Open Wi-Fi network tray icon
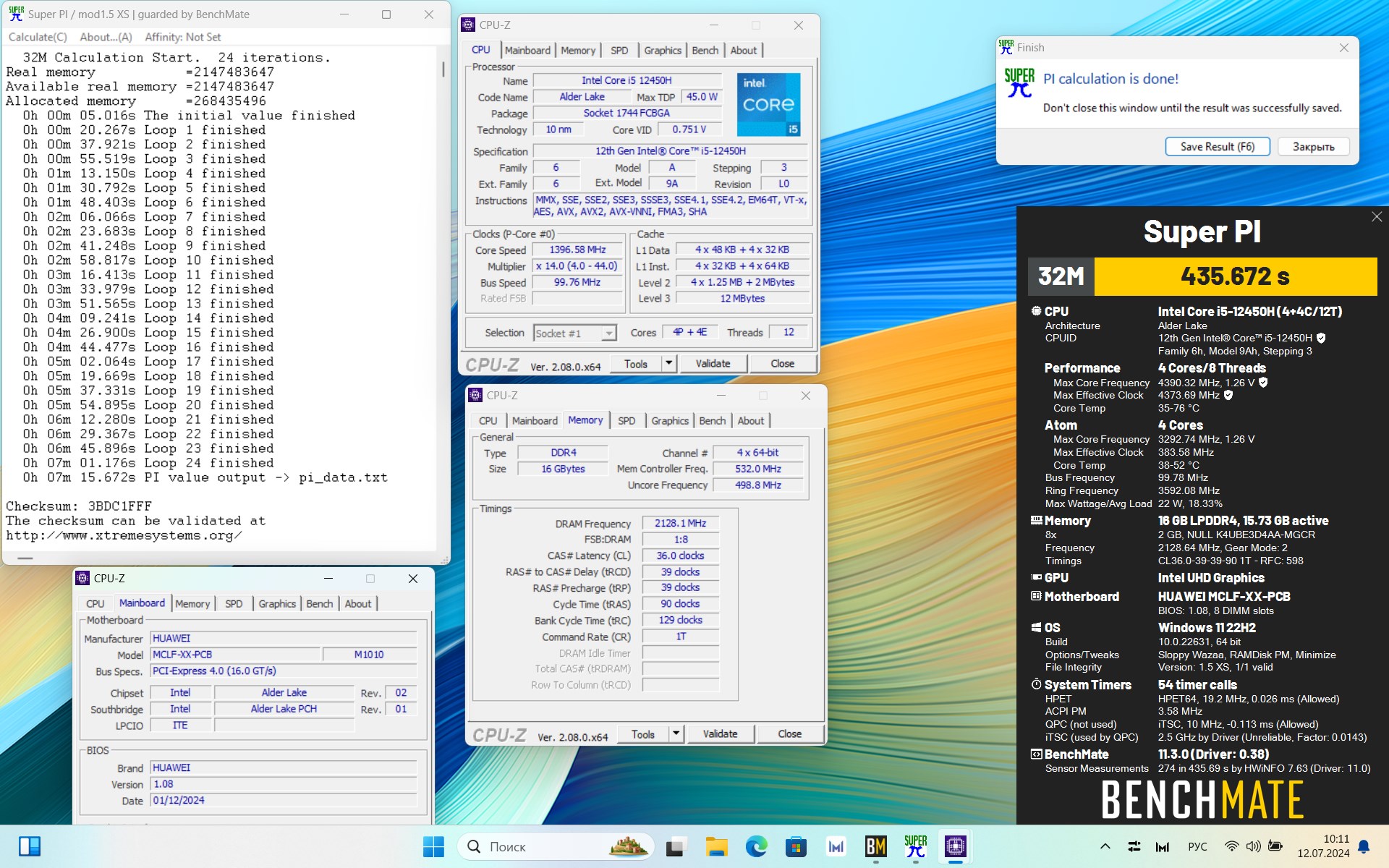 point(1231,846)
